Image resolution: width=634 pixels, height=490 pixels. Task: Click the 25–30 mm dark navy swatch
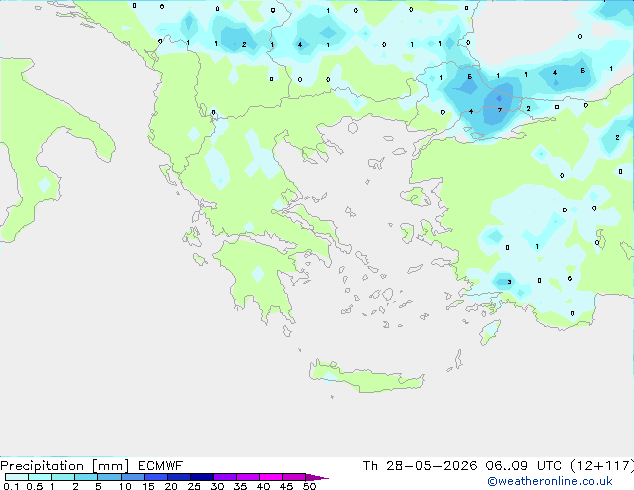pyautogui.click(x=202, y=477)
